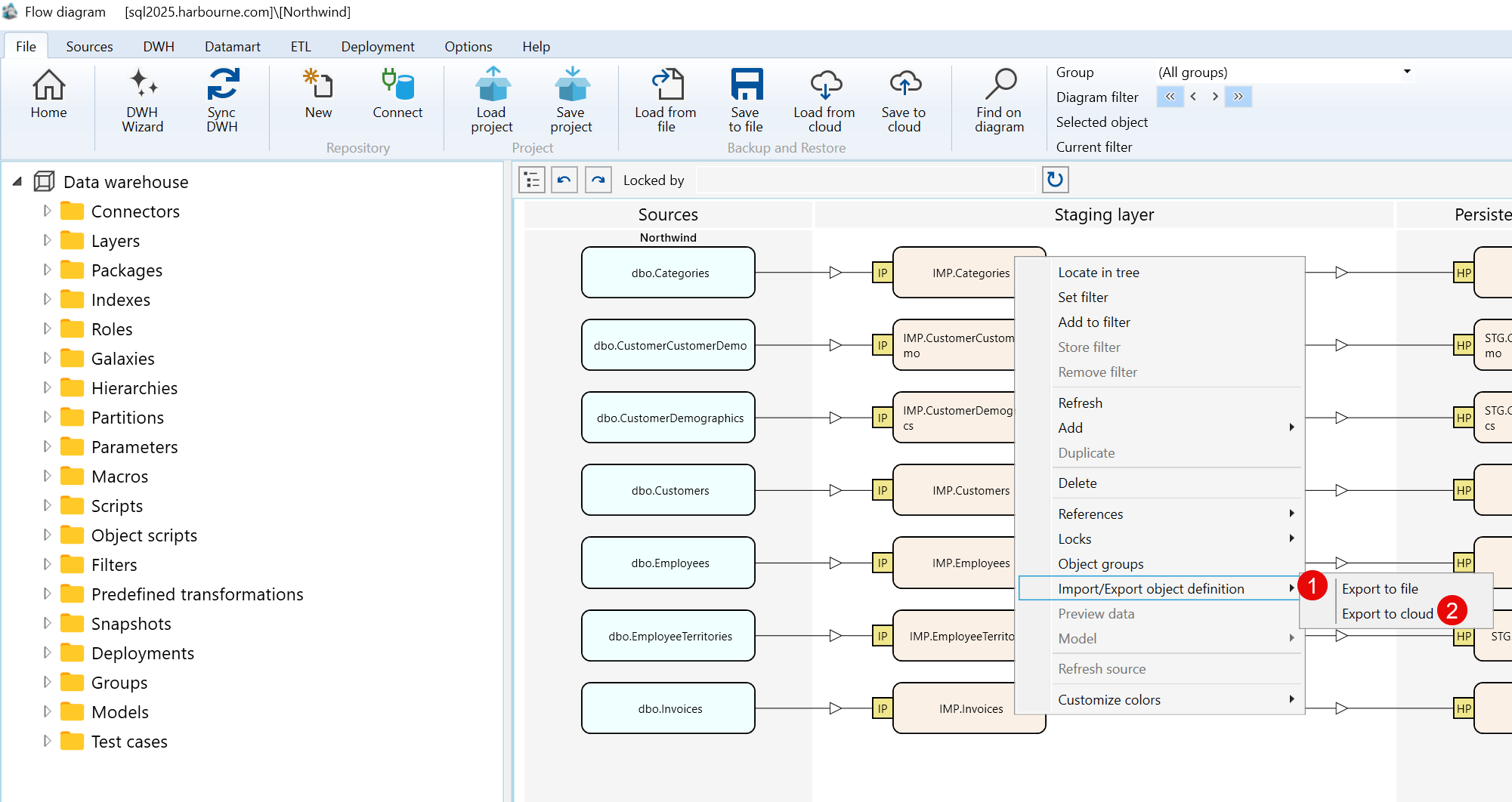Open Customize colors submenu

coord(1161,700)
